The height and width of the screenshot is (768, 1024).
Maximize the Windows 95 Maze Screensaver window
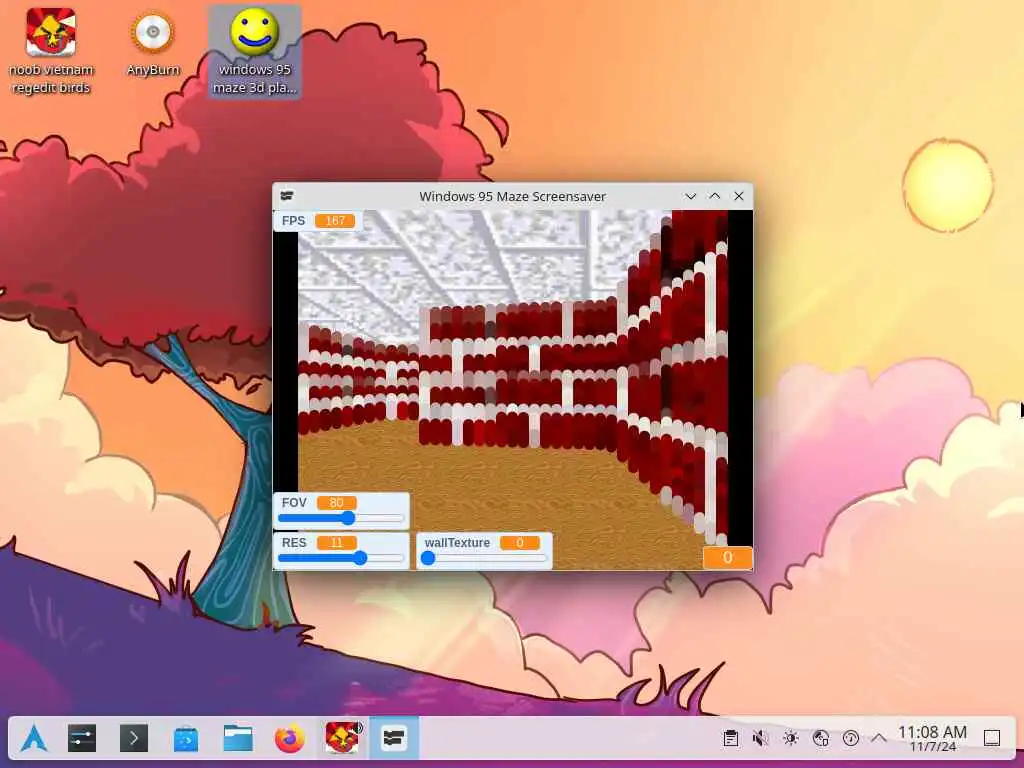(x=714, y=196)
